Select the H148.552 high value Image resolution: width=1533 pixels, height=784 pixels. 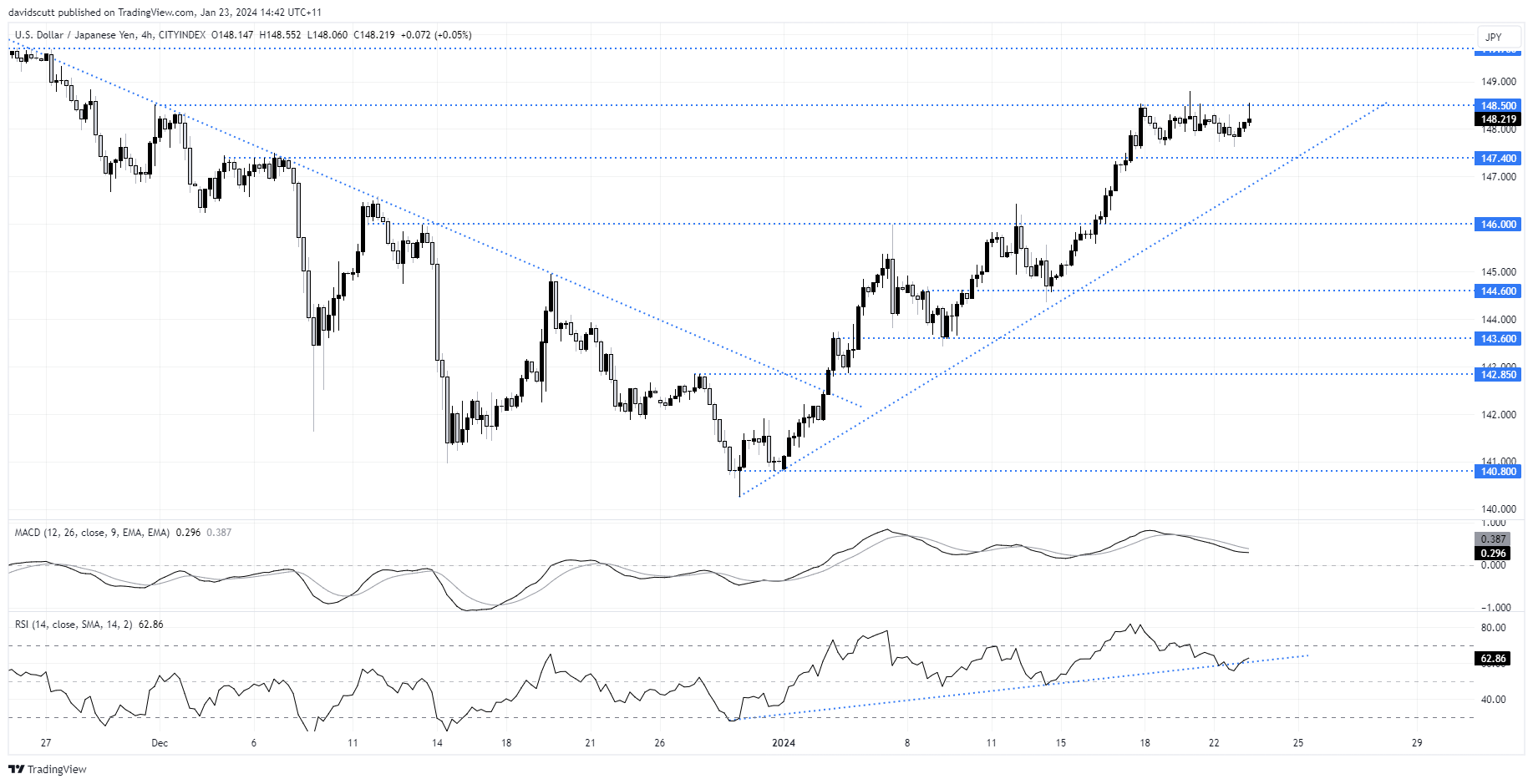click(x=280, y=35)
